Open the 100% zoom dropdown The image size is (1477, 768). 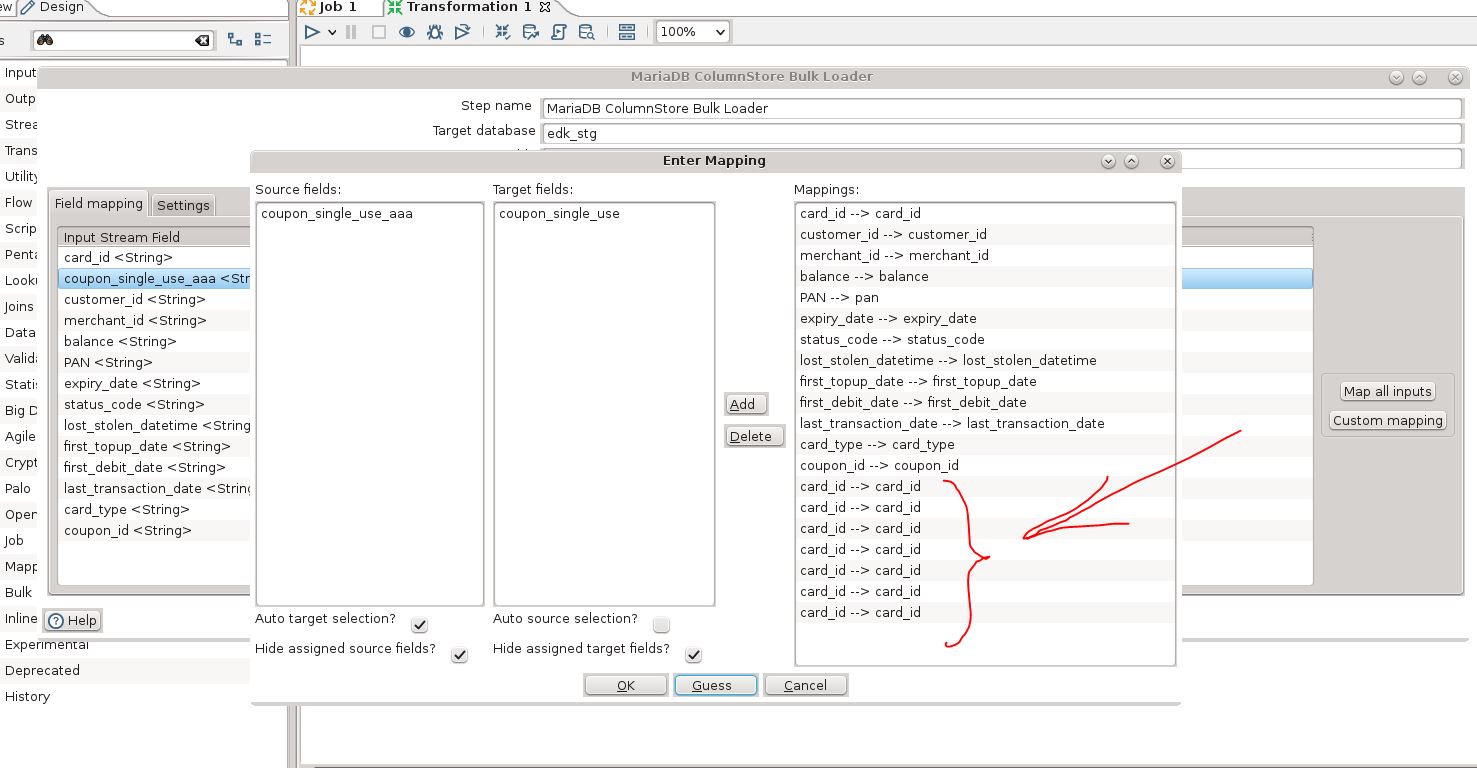point(692,32)
